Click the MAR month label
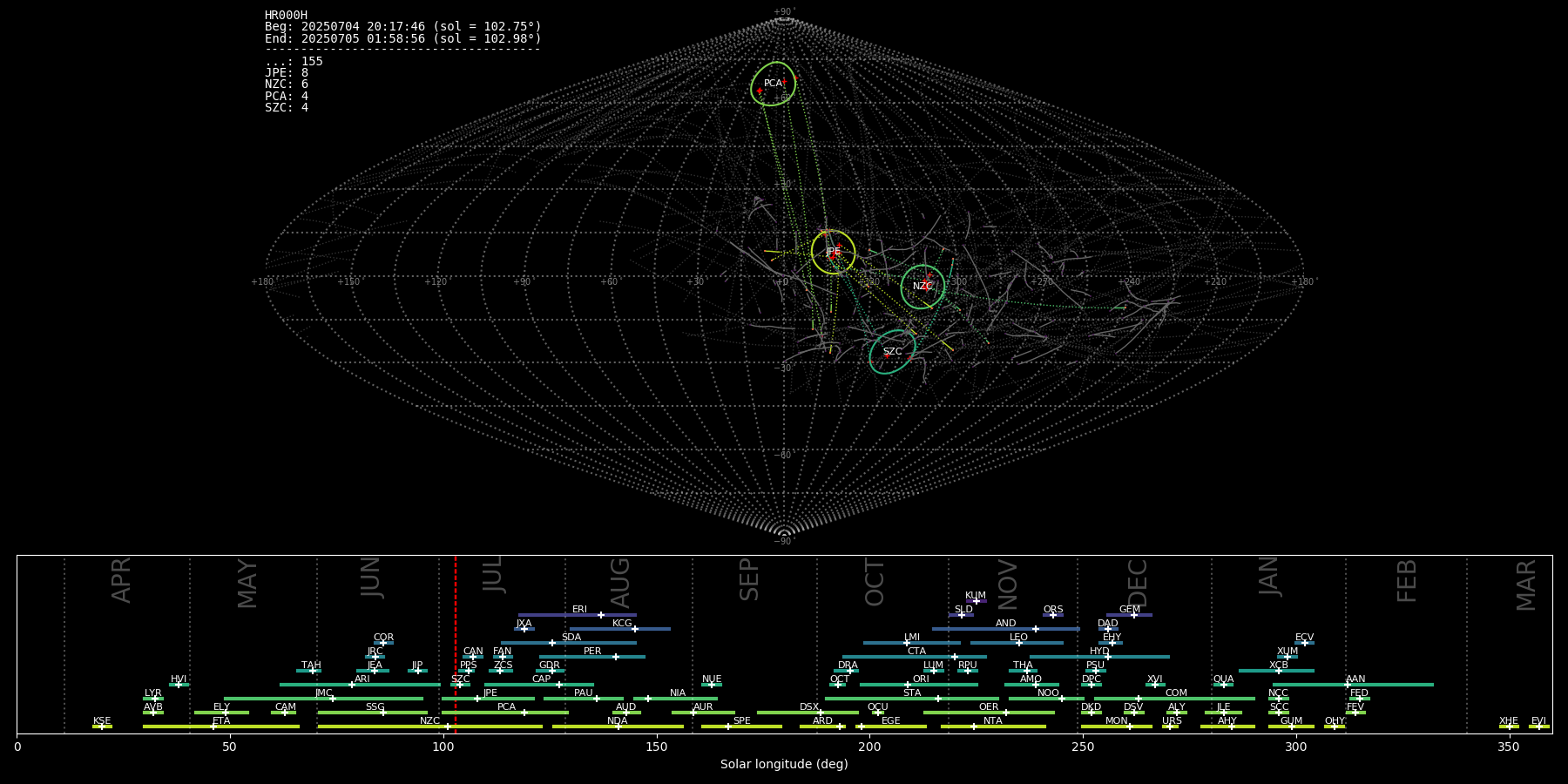 [x=1525, y=585]
